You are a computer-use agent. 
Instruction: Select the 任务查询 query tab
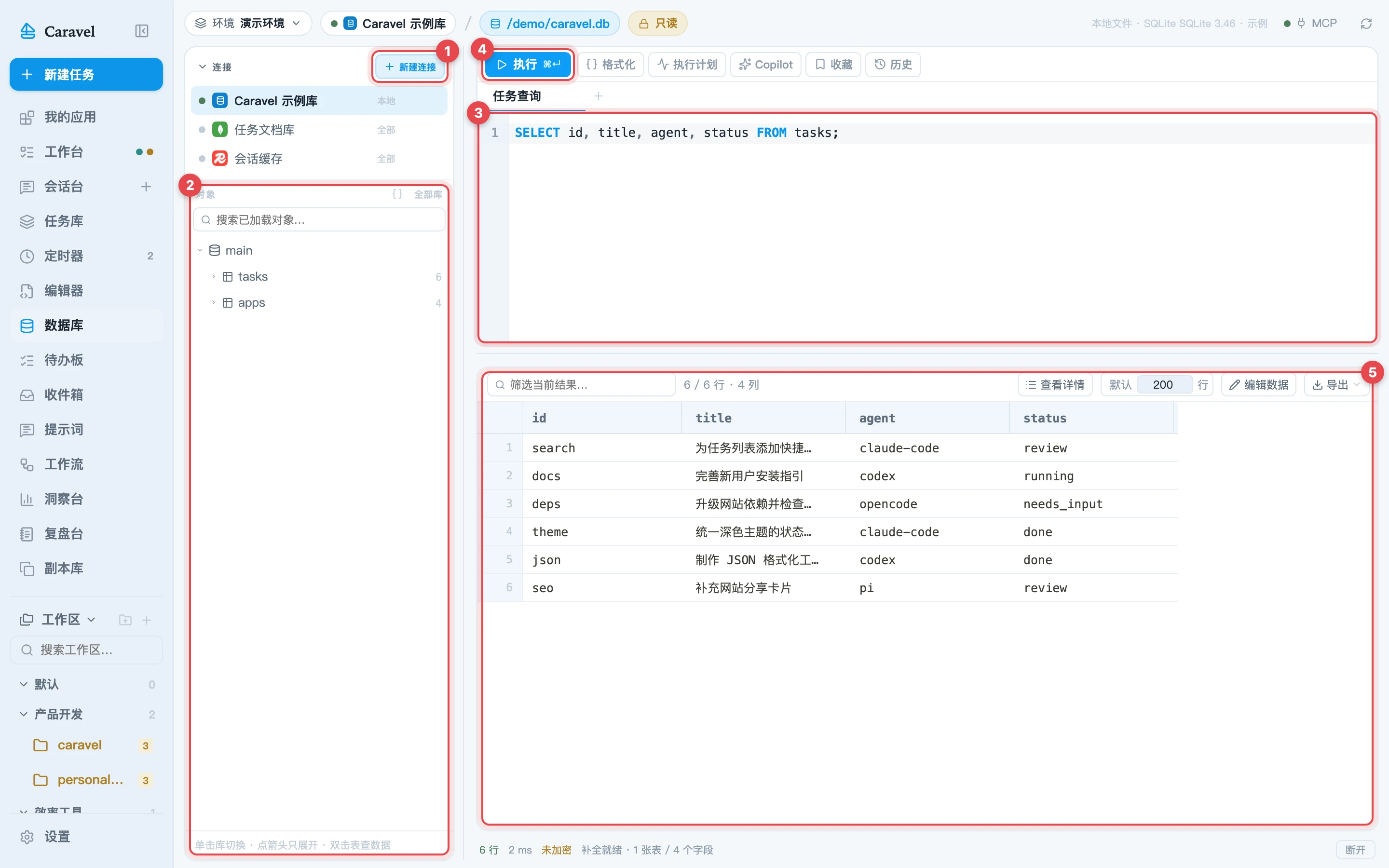[517, 96]
